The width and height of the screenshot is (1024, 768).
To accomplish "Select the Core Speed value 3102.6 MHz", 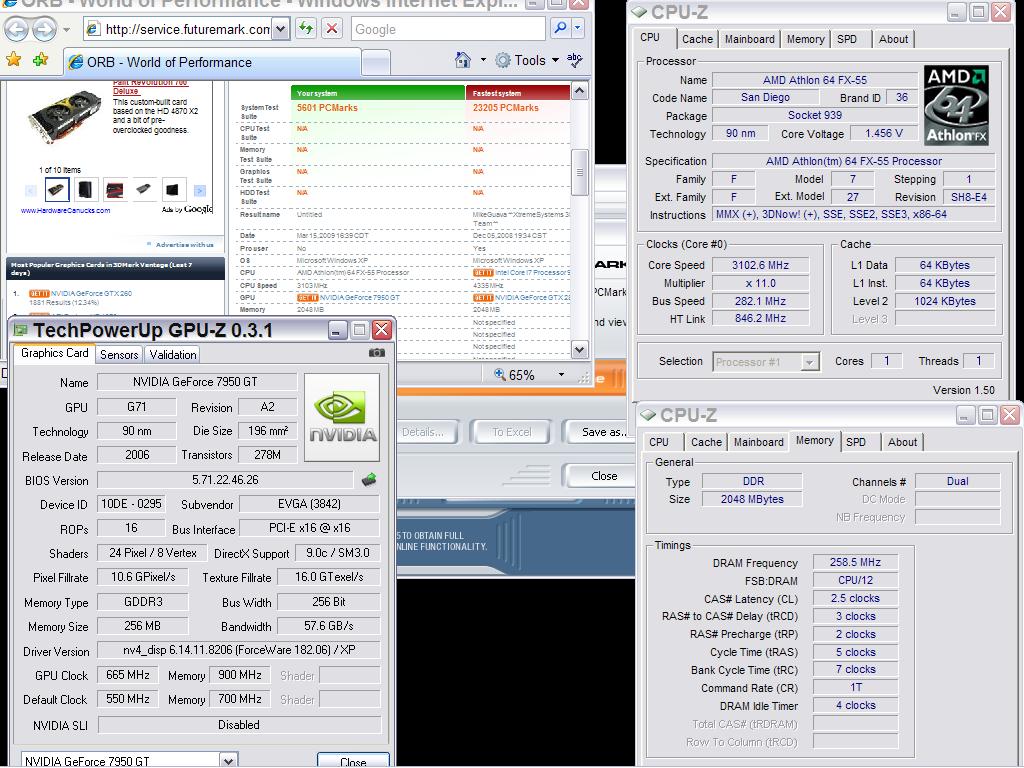I will (760, 265).
